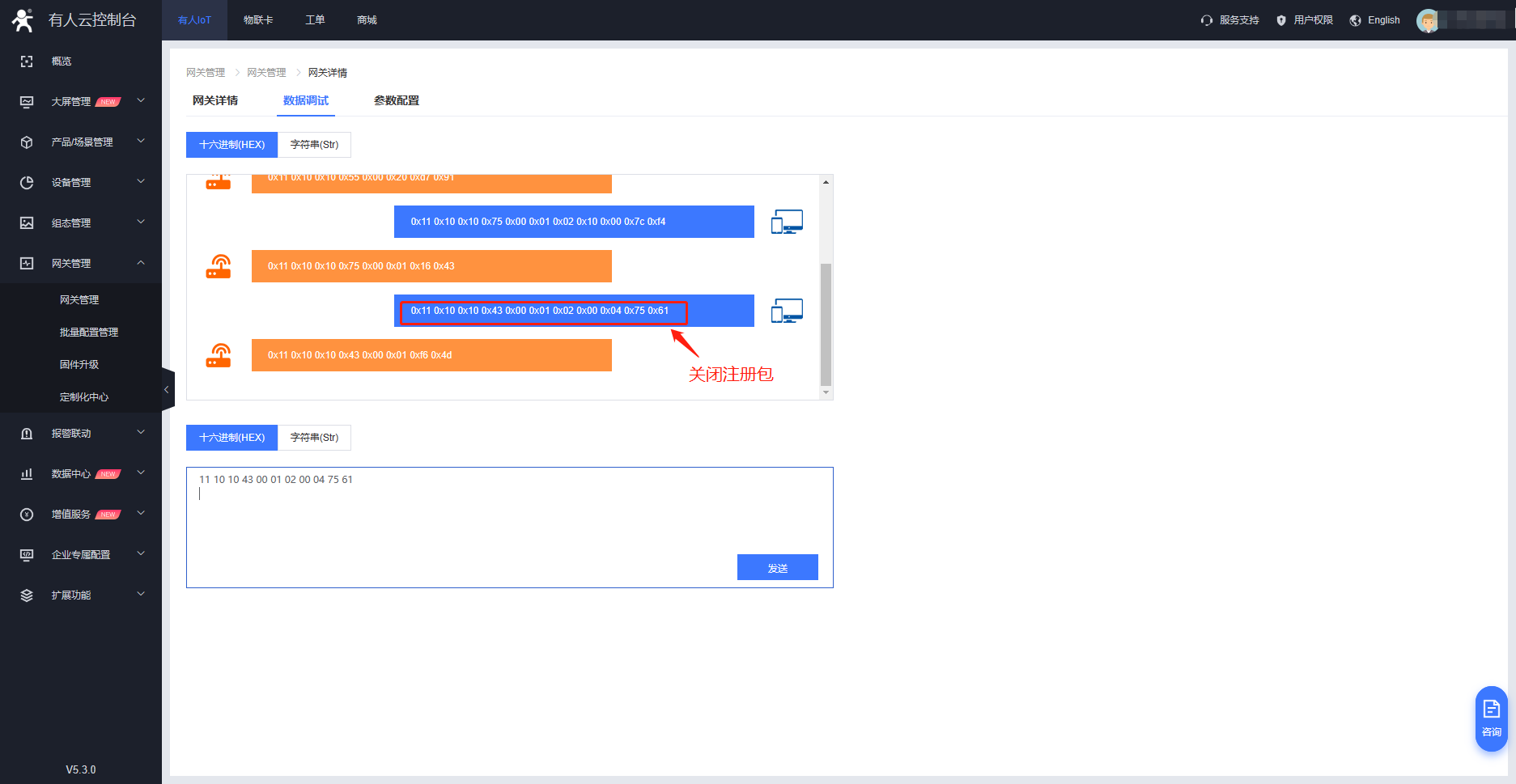Click the English globe language icon
Viewport: 1516px width, 784px height.
point(1355,20)
